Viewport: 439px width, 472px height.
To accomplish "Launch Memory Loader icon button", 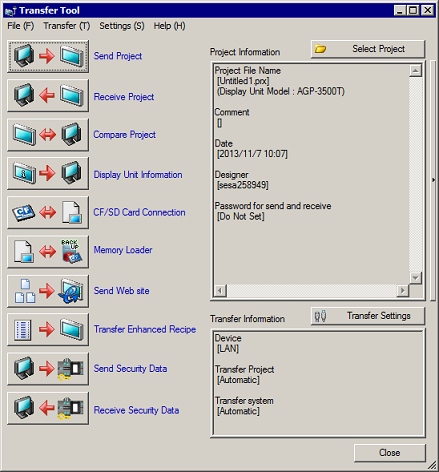I will tap(48, 252).
